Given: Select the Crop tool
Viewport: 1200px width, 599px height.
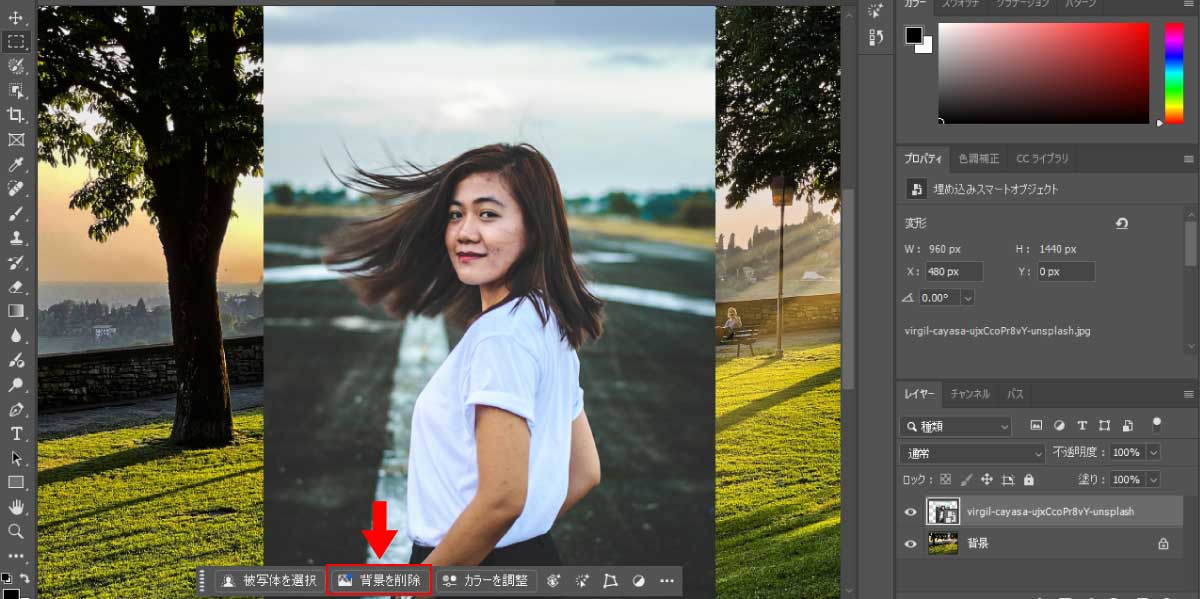Looking at the screenshot, I should click(x=16, y=115).
